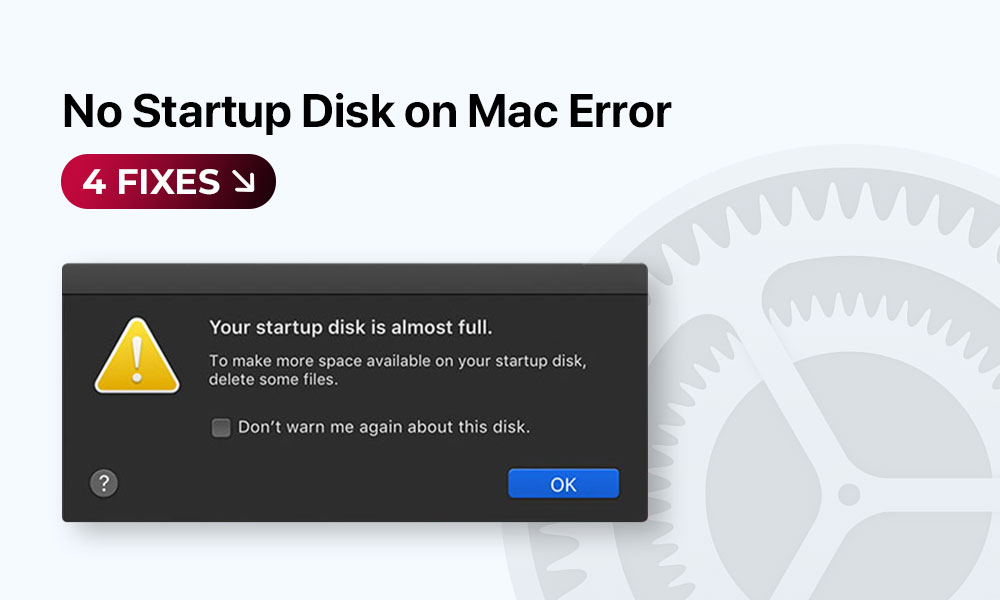The height and width of the screenshot is (600, 1000).
Task: Open help via the question mark button
Action: coord(103,483)
